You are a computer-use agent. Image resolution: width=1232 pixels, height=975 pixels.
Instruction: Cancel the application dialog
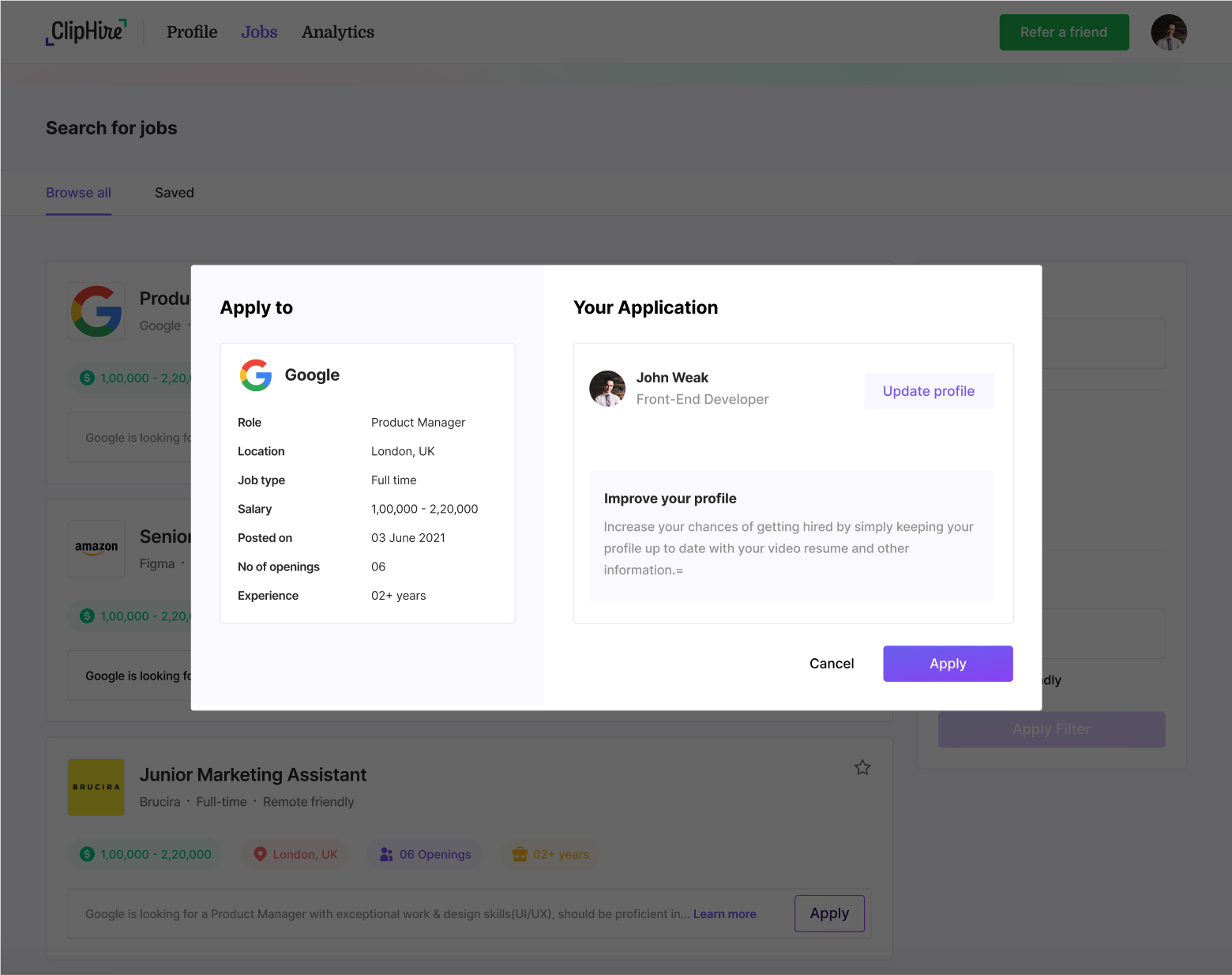click(832, 664)
